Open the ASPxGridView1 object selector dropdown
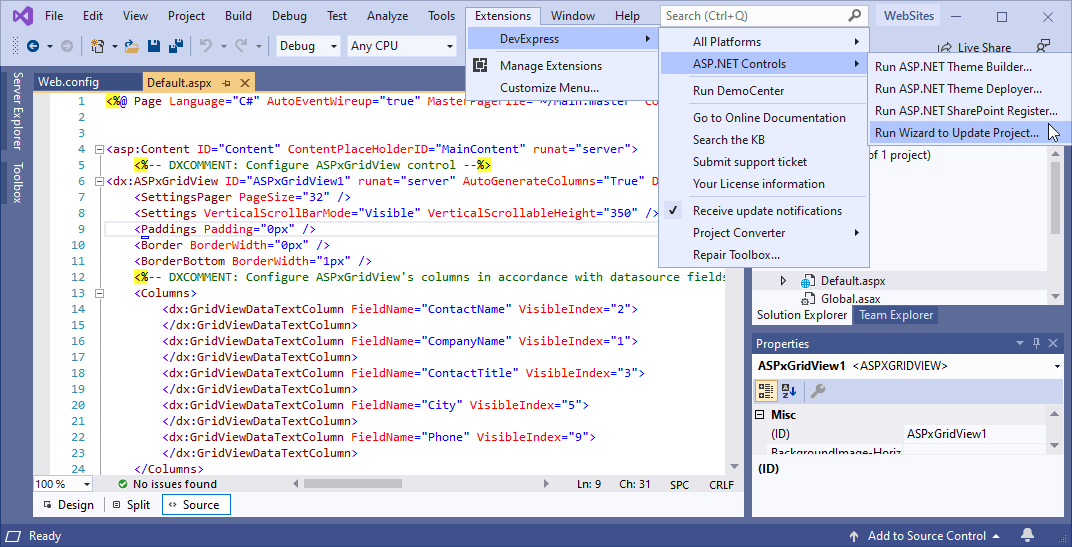The width and height of the screenshot is (1072, 547). 1058,366
